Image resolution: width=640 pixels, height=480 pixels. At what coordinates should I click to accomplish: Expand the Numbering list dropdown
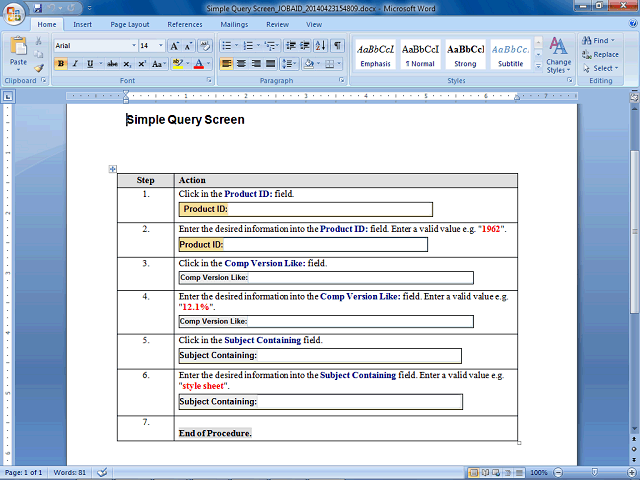tap(258, 46)
